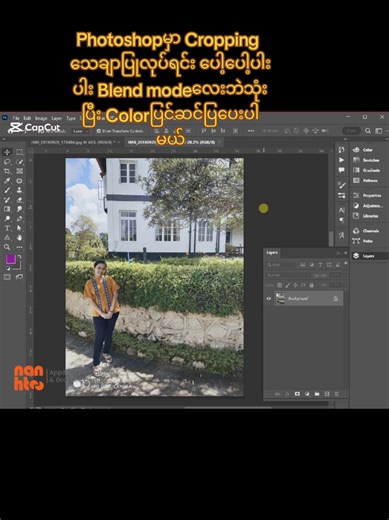Toggle Quick Mask mode
Image resolution: width=389 pixels, height=520 pixels.
click(x=7, y=277)
